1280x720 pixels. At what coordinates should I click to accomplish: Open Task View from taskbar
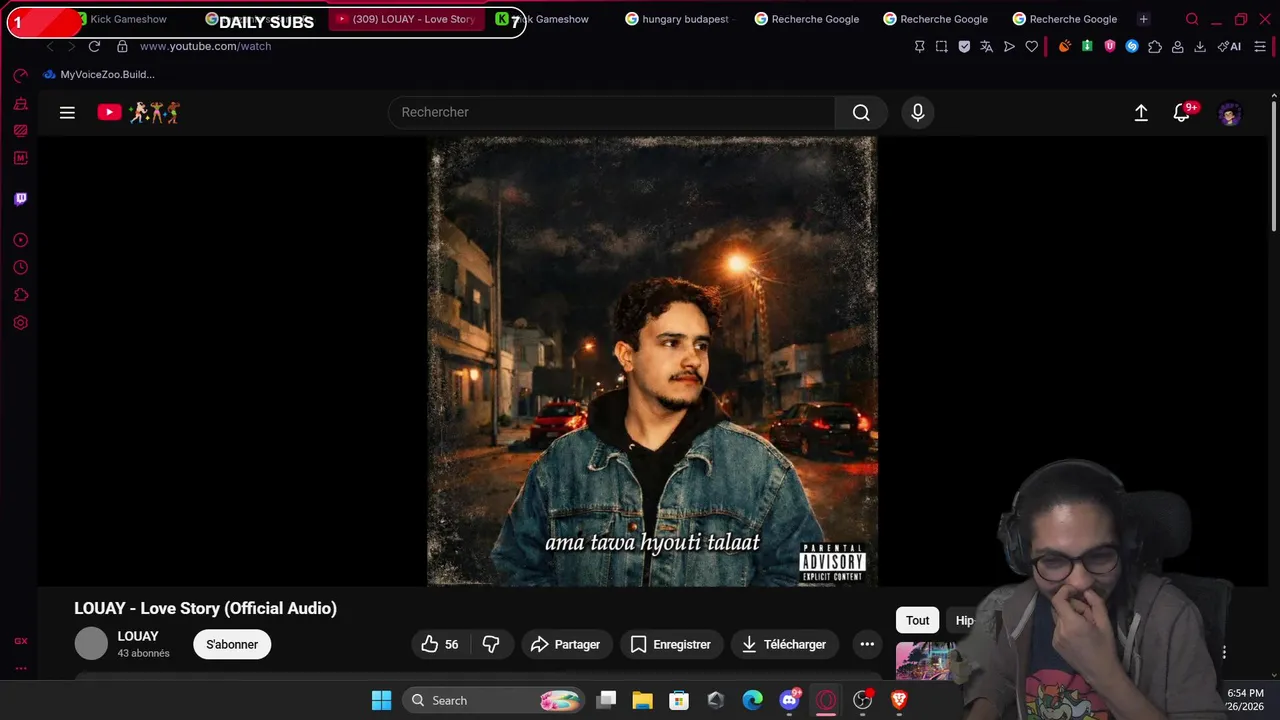point(606,700)
